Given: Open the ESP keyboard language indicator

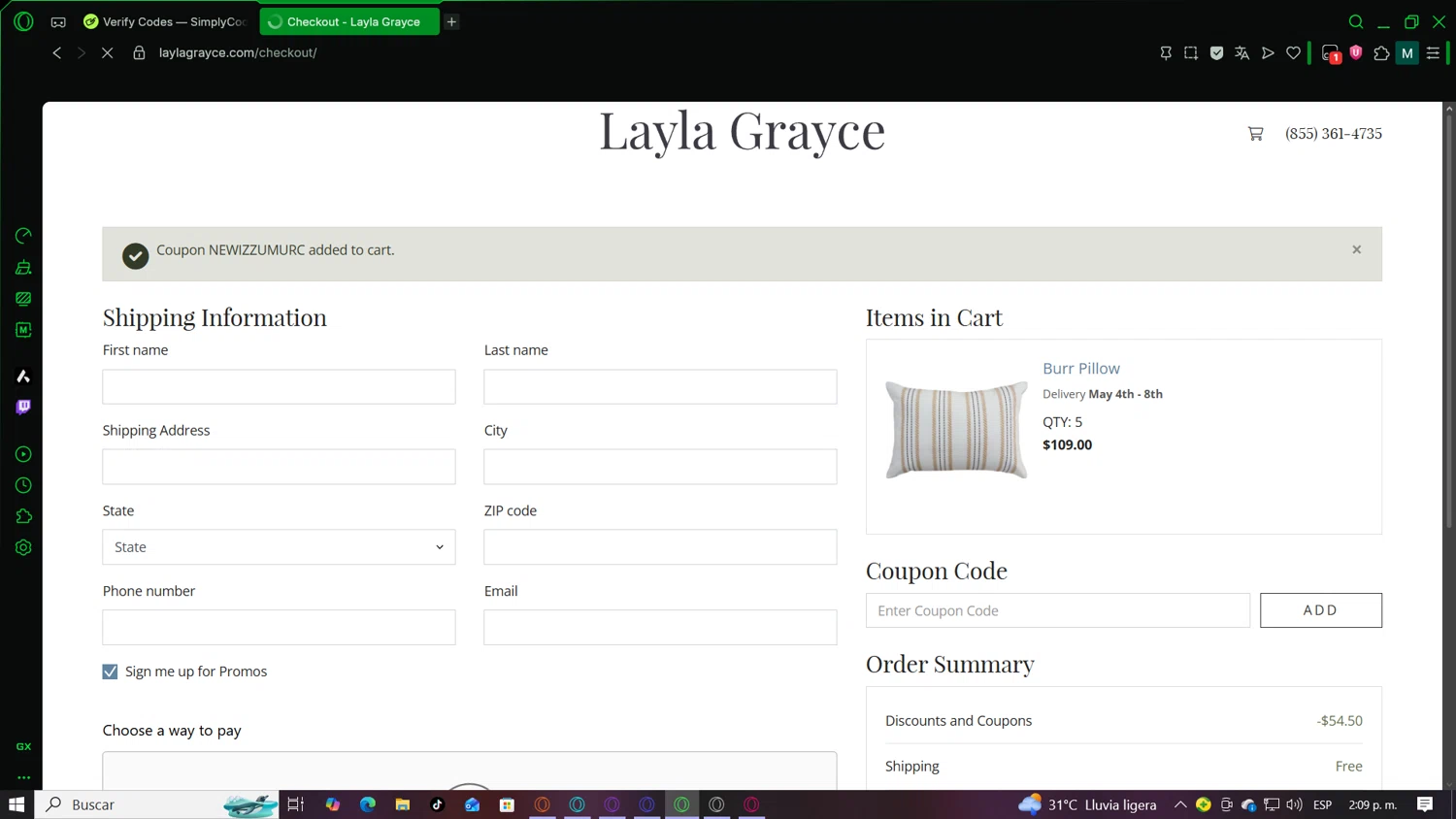Looking at the screenshot, I should (1322, 804).
